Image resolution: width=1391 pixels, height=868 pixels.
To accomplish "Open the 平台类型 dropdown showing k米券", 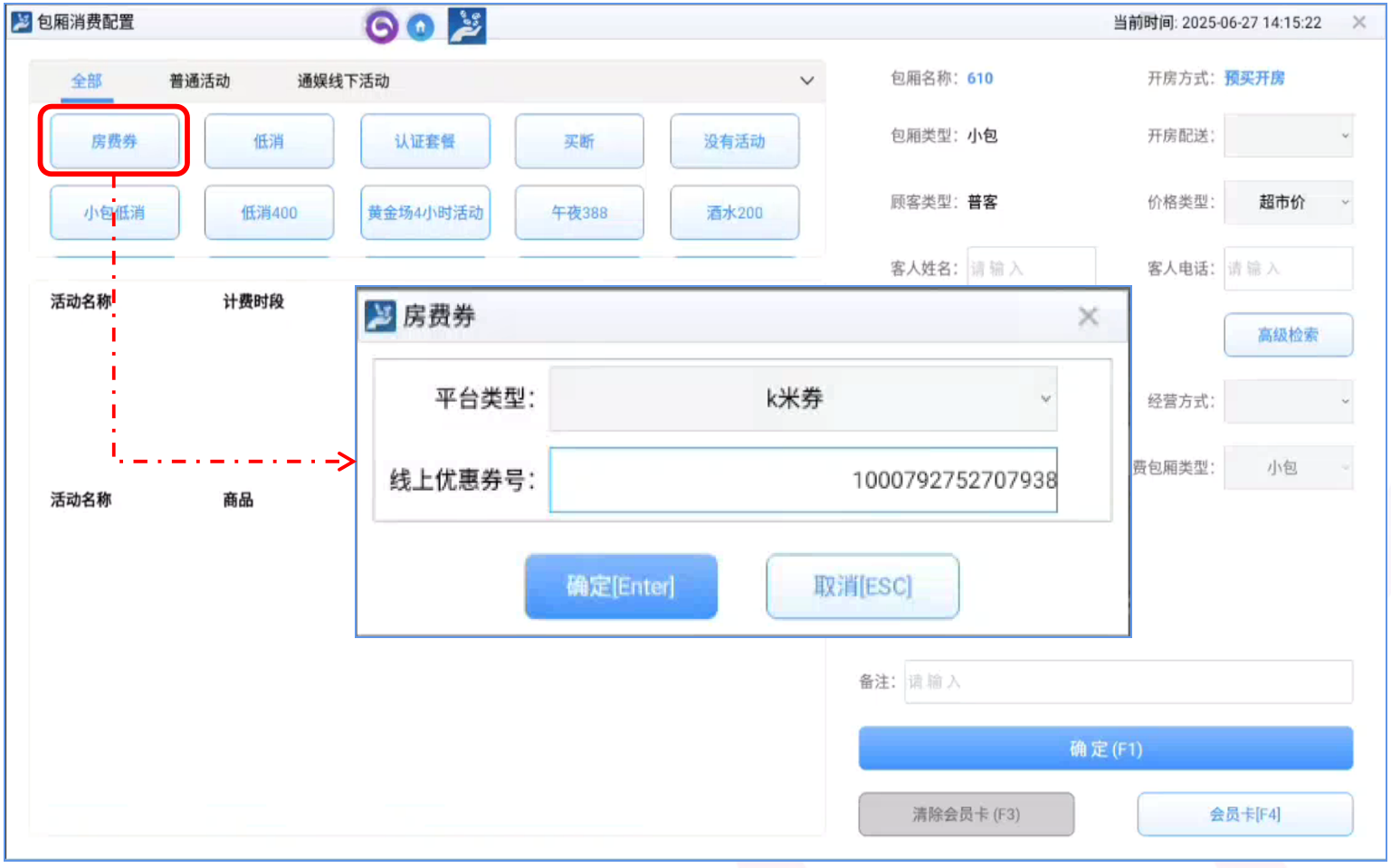I will (803, 398).
